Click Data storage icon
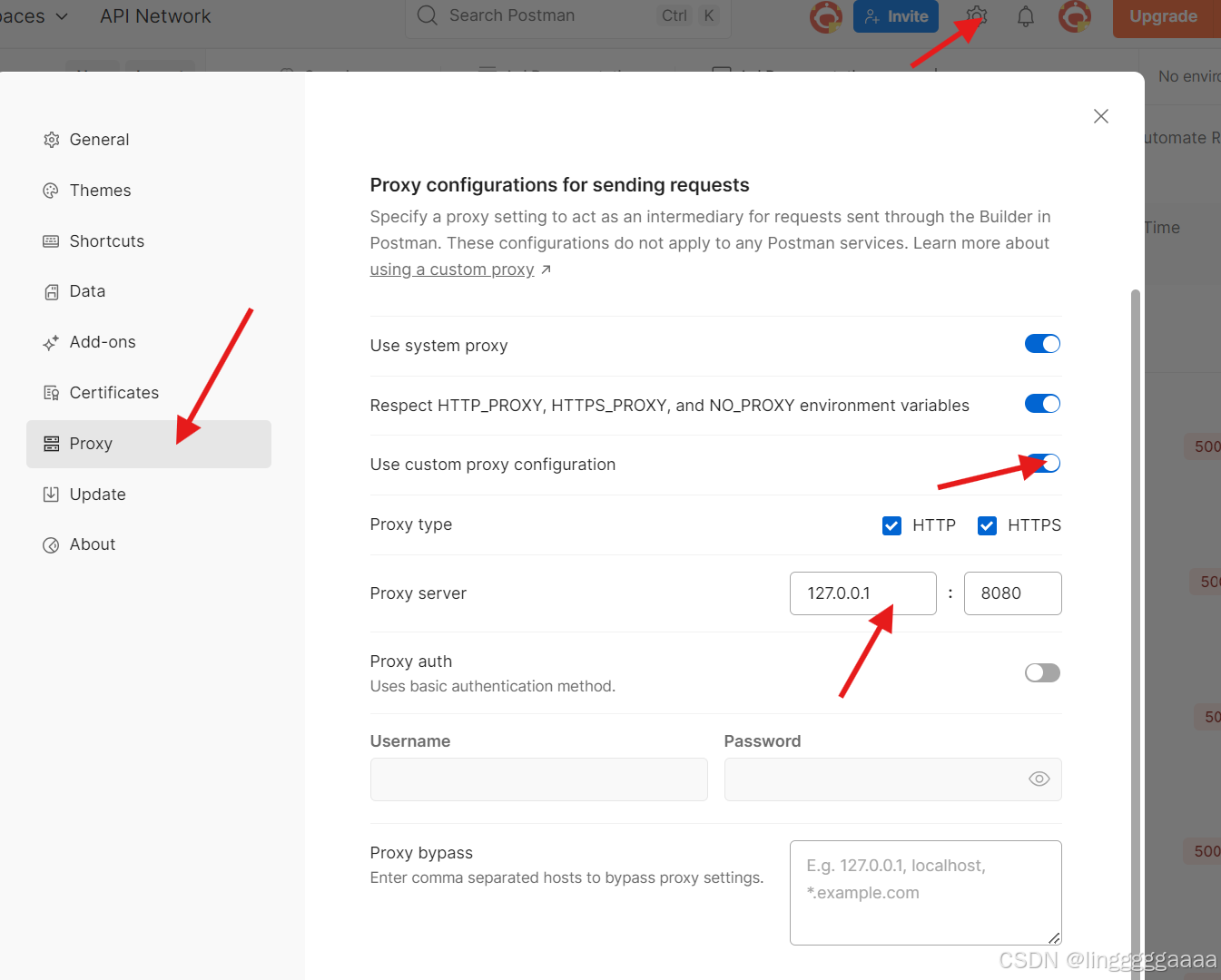 (52, 291)
